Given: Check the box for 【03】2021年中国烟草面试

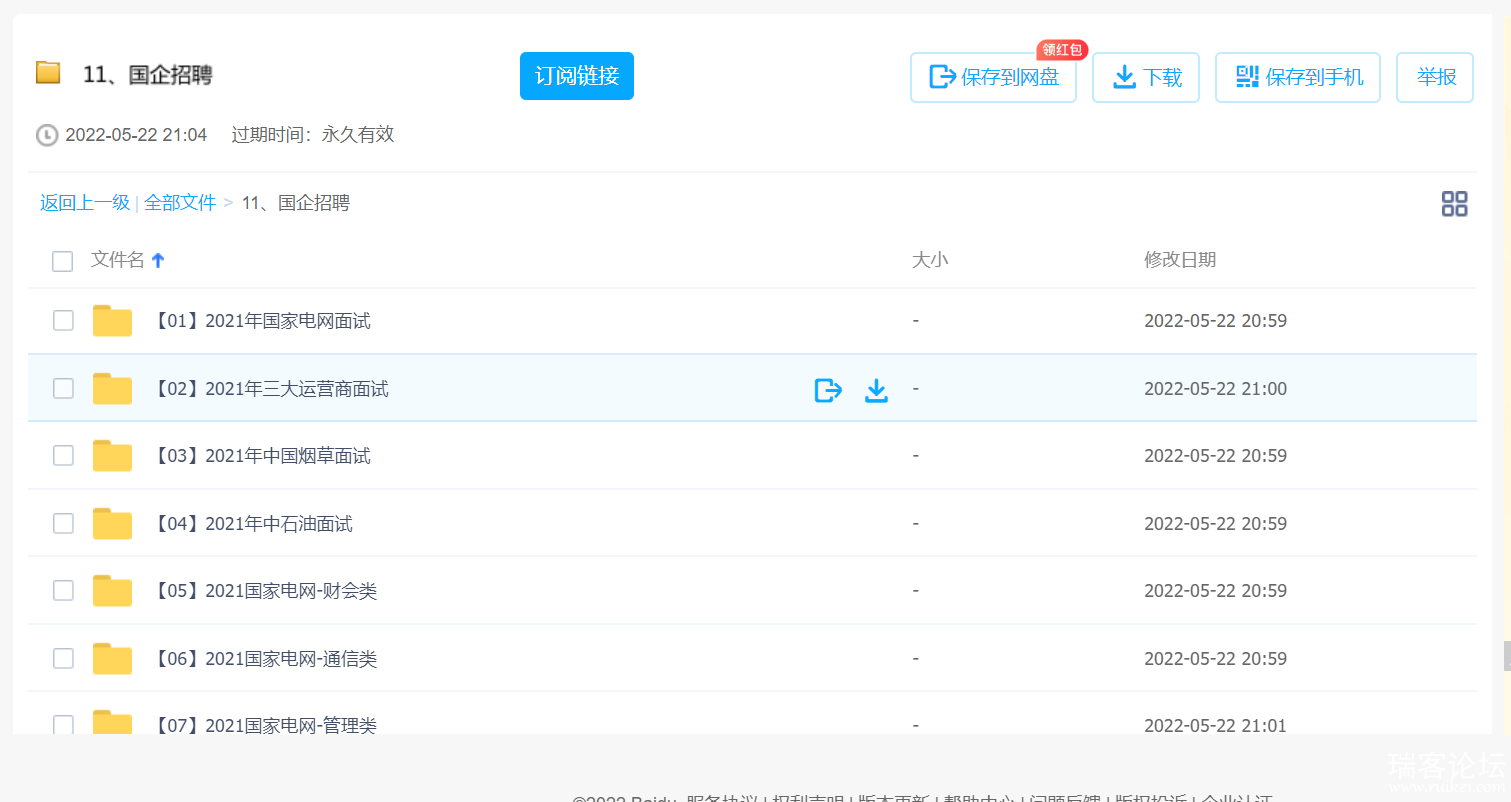Looking at the screenshot, I should [x=63, y=455].
